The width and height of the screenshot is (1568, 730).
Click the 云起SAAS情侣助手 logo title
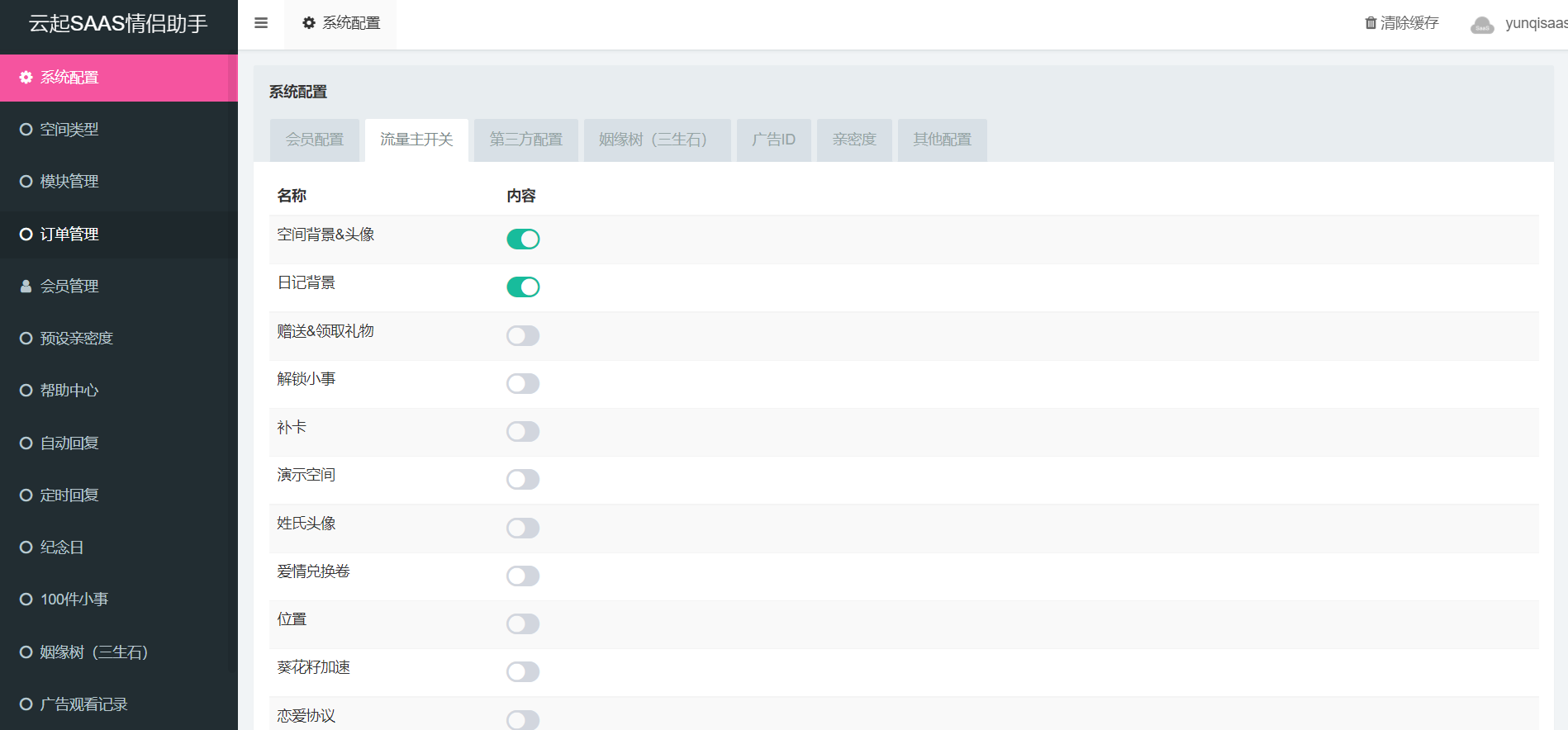click(118, 23)
